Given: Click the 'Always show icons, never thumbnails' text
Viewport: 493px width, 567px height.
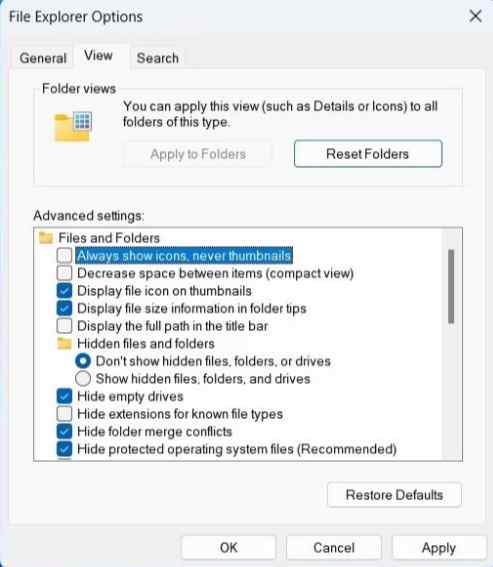Looking at the screenshot, I should [184, 255].
